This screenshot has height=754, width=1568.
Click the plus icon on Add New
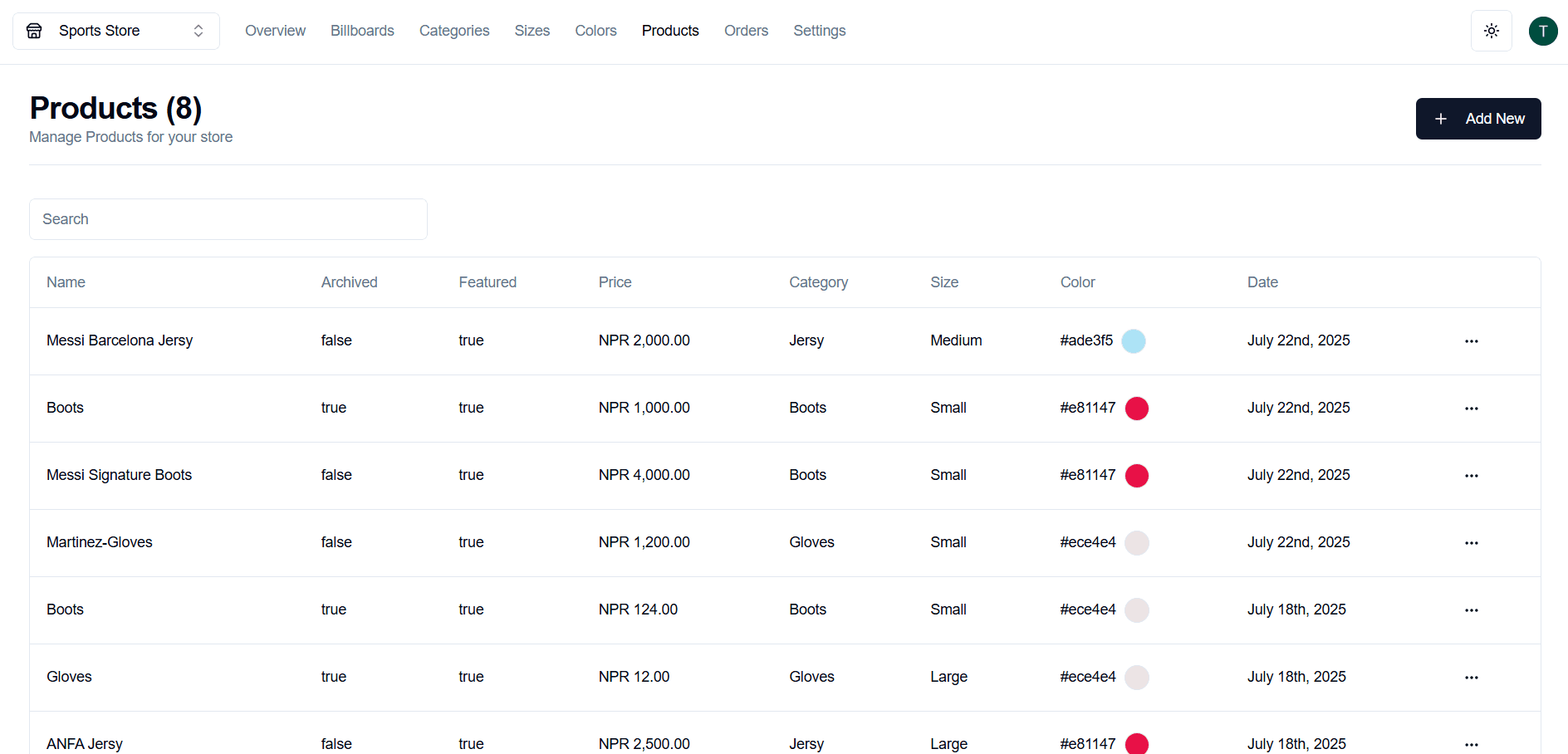click(1441, 119)
